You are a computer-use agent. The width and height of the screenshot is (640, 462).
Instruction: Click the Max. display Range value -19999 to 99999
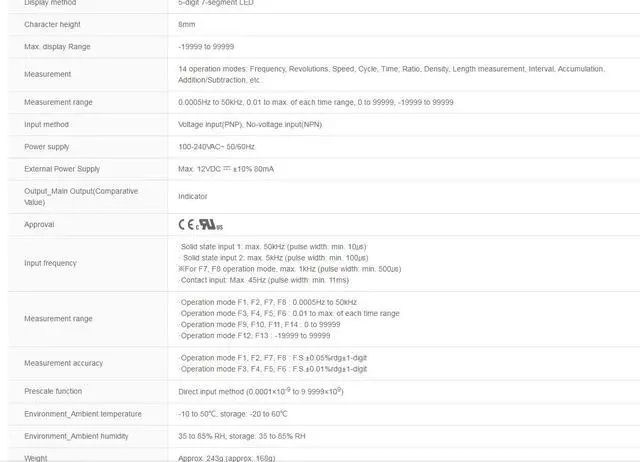pos(206,47)
